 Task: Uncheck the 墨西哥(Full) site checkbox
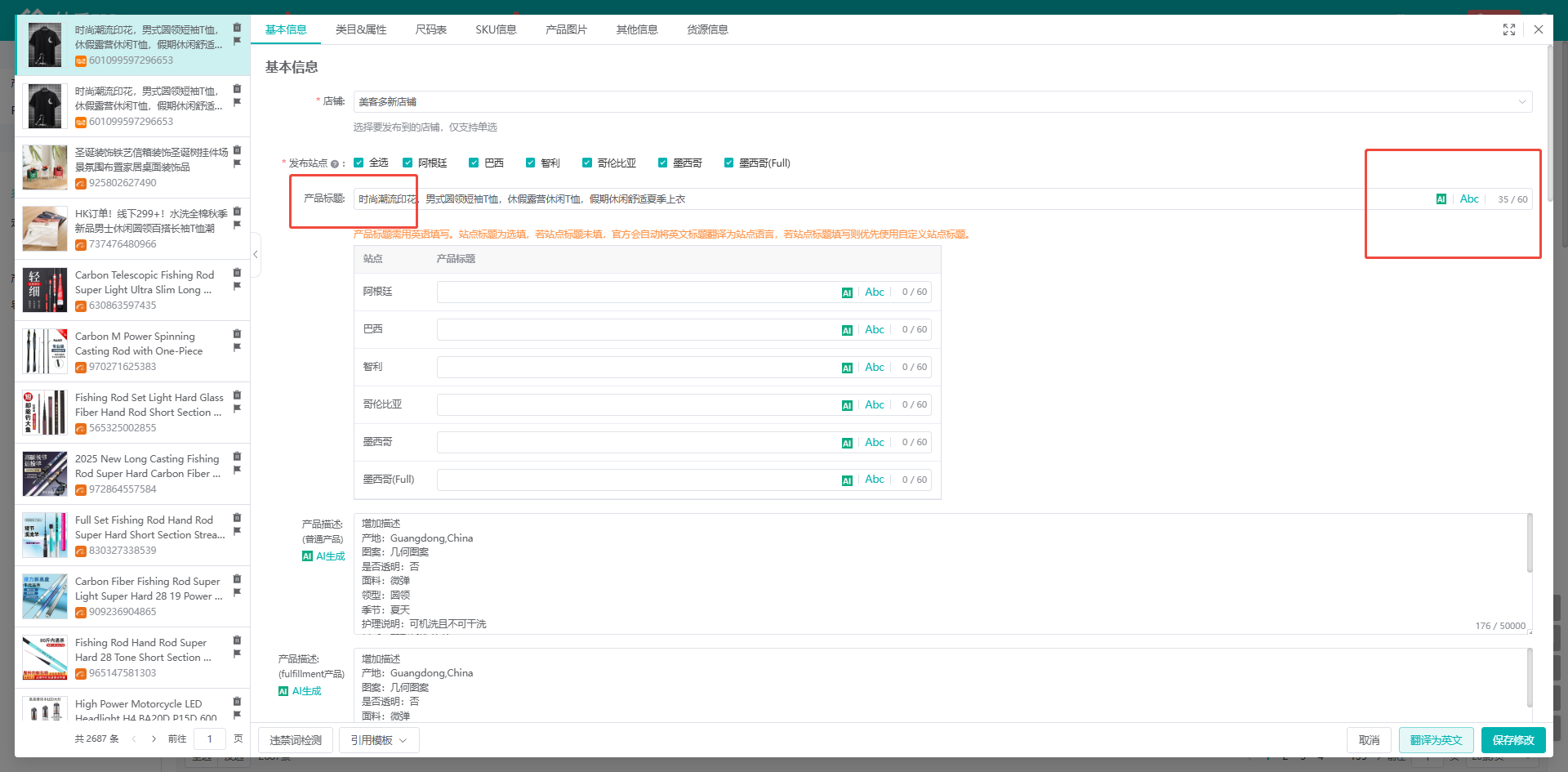pos(728,163)
